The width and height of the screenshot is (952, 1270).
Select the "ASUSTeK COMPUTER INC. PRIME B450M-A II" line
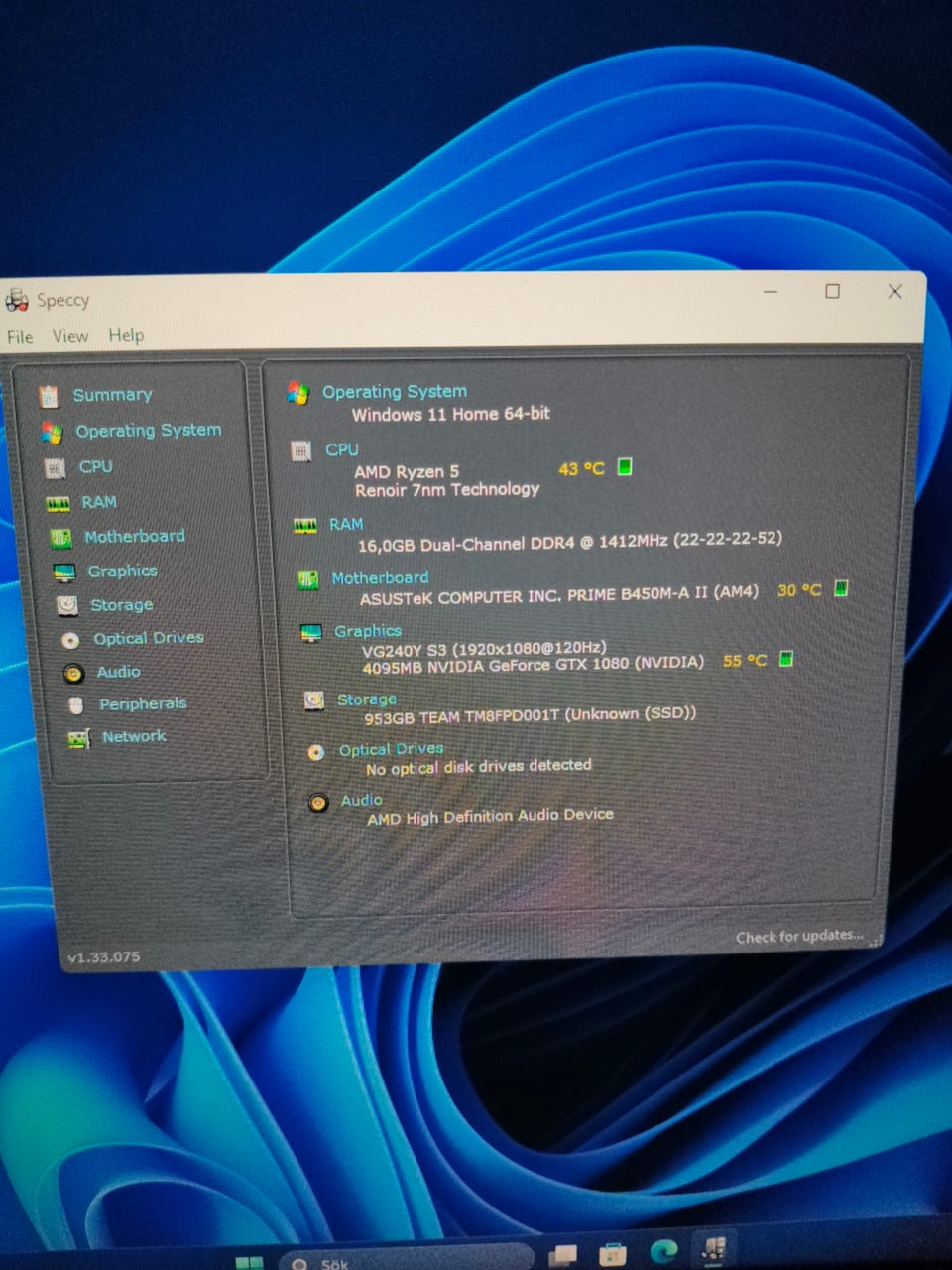coord(559,595)
